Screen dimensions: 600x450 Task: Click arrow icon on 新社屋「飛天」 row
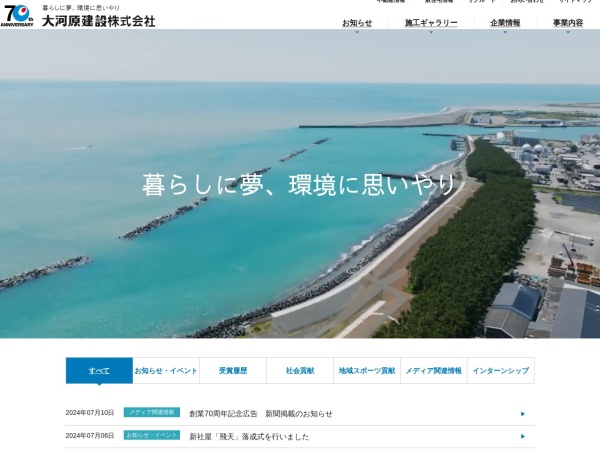[x=523, y=436]
